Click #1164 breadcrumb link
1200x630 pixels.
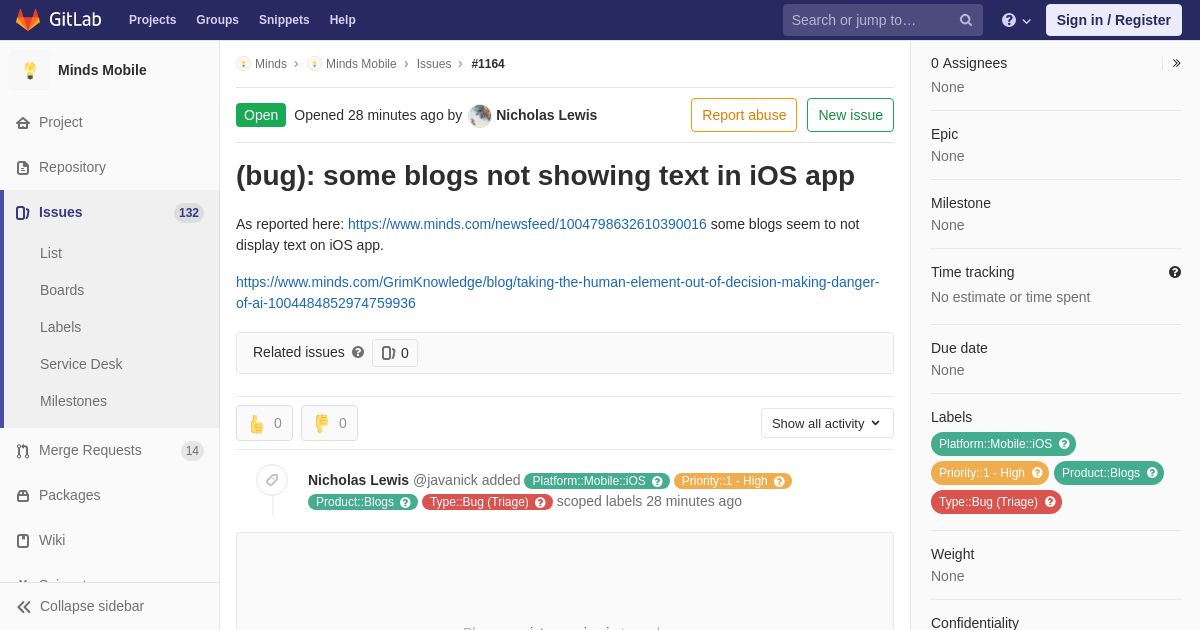(488, 64)
